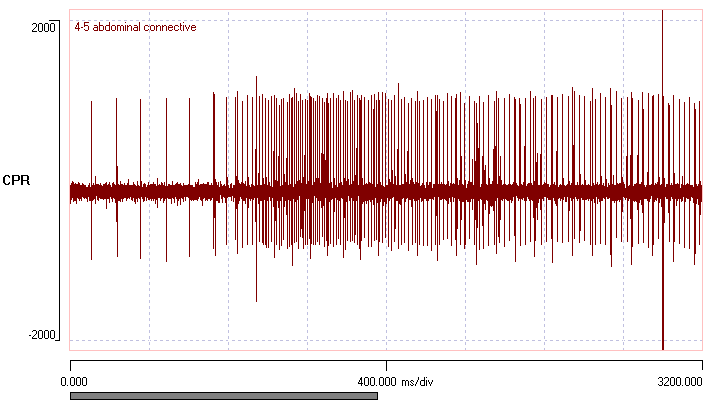This screenshot has width=712, height=400.
Task: Click the "4-5 abdominal connective" channel title
Action: pyautogui.click(x=135, y=27)
